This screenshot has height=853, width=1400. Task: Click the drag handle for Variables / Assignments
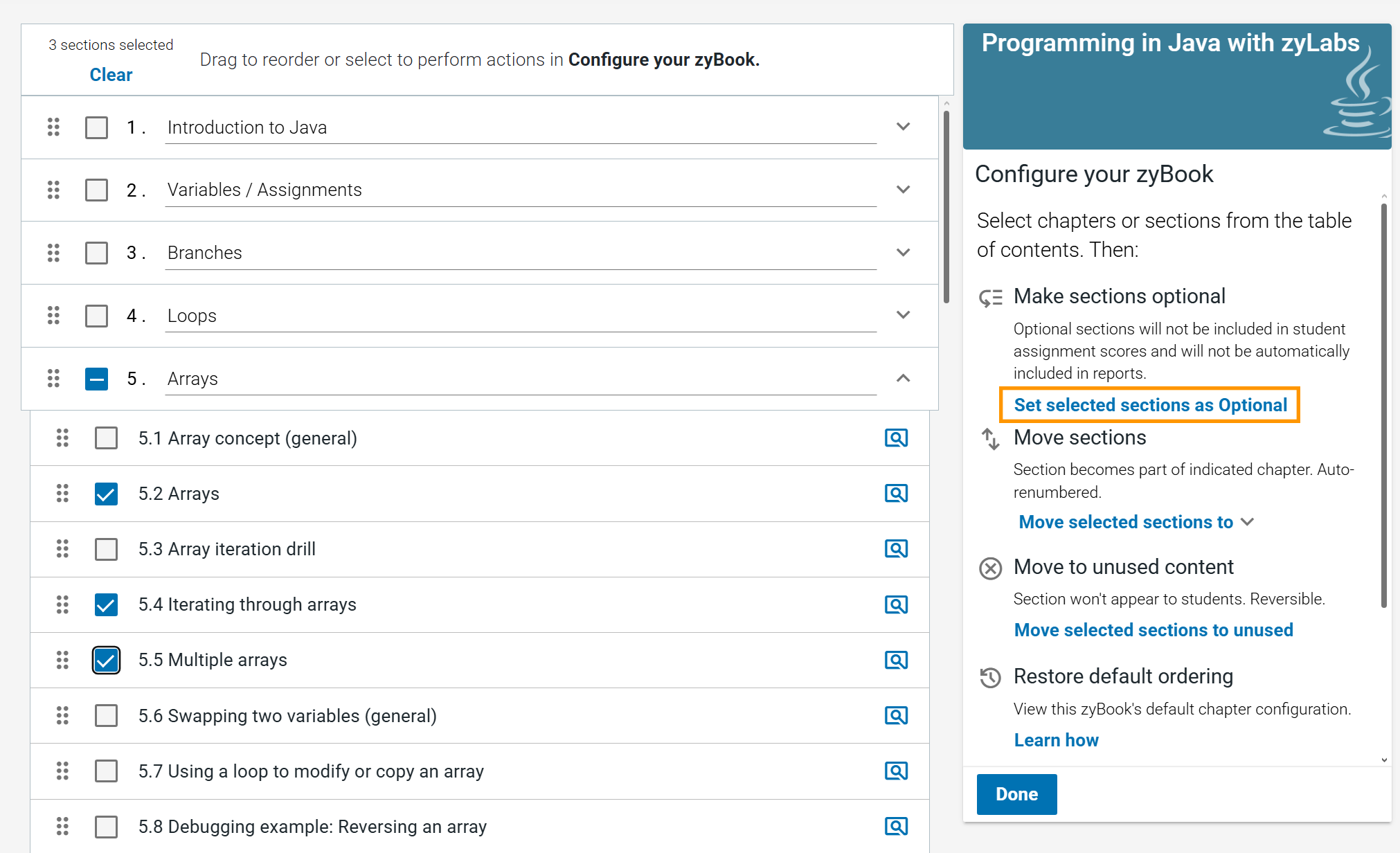coord(53,190)
